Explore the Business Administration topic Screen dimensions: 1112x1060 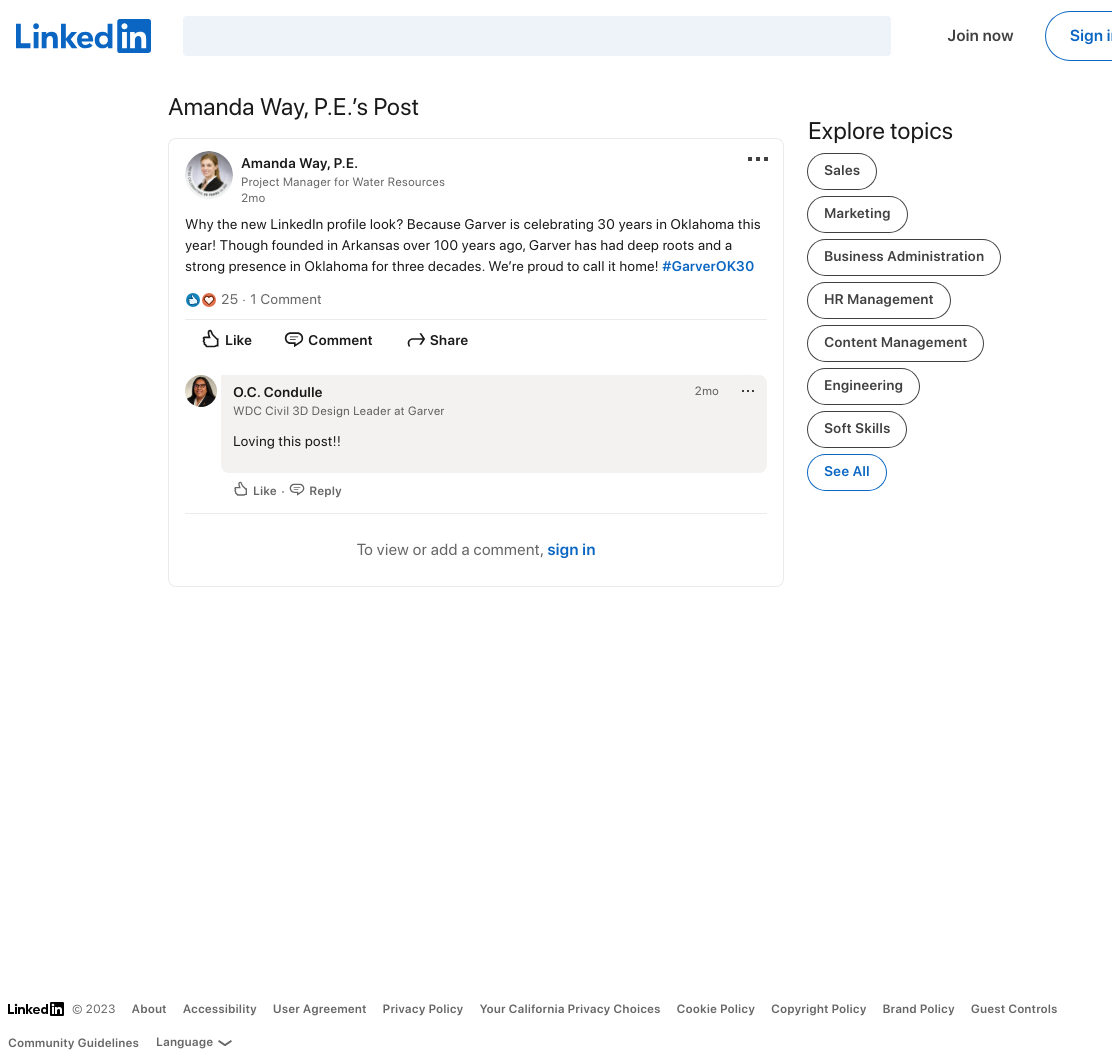(904, 257)
